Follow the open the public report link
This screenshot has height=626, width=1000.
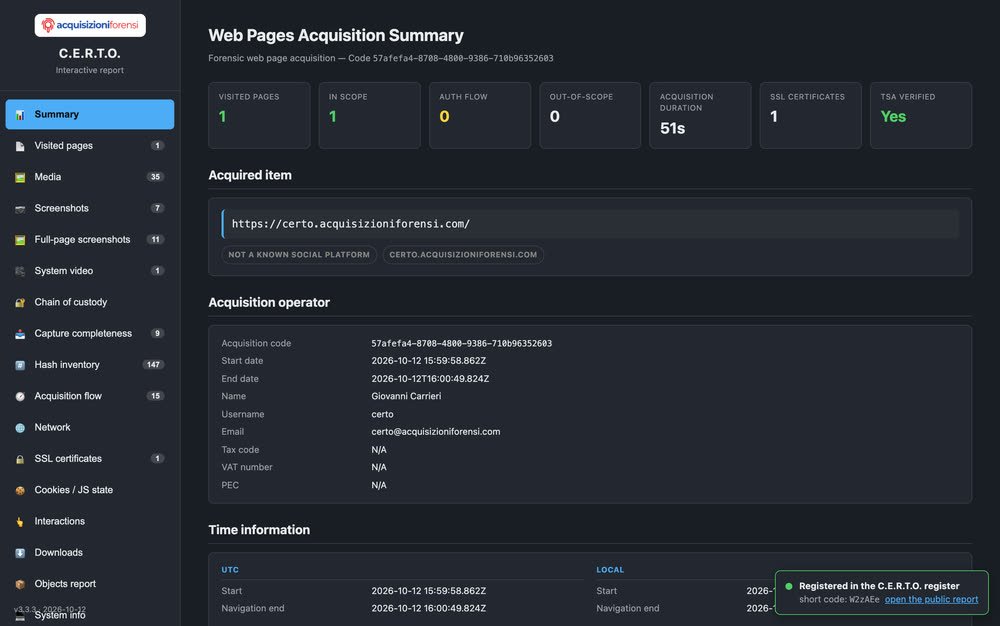point(931,599)
